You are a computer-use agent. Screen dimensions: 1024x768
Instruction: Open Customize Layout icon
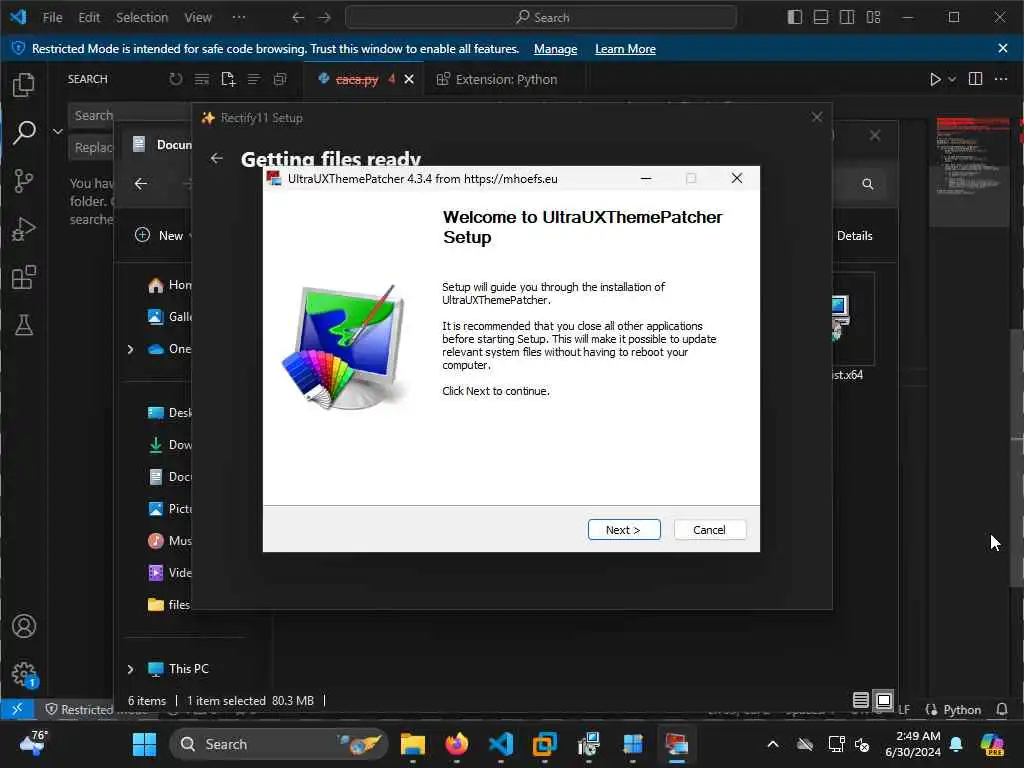click(x=873, y=18)
